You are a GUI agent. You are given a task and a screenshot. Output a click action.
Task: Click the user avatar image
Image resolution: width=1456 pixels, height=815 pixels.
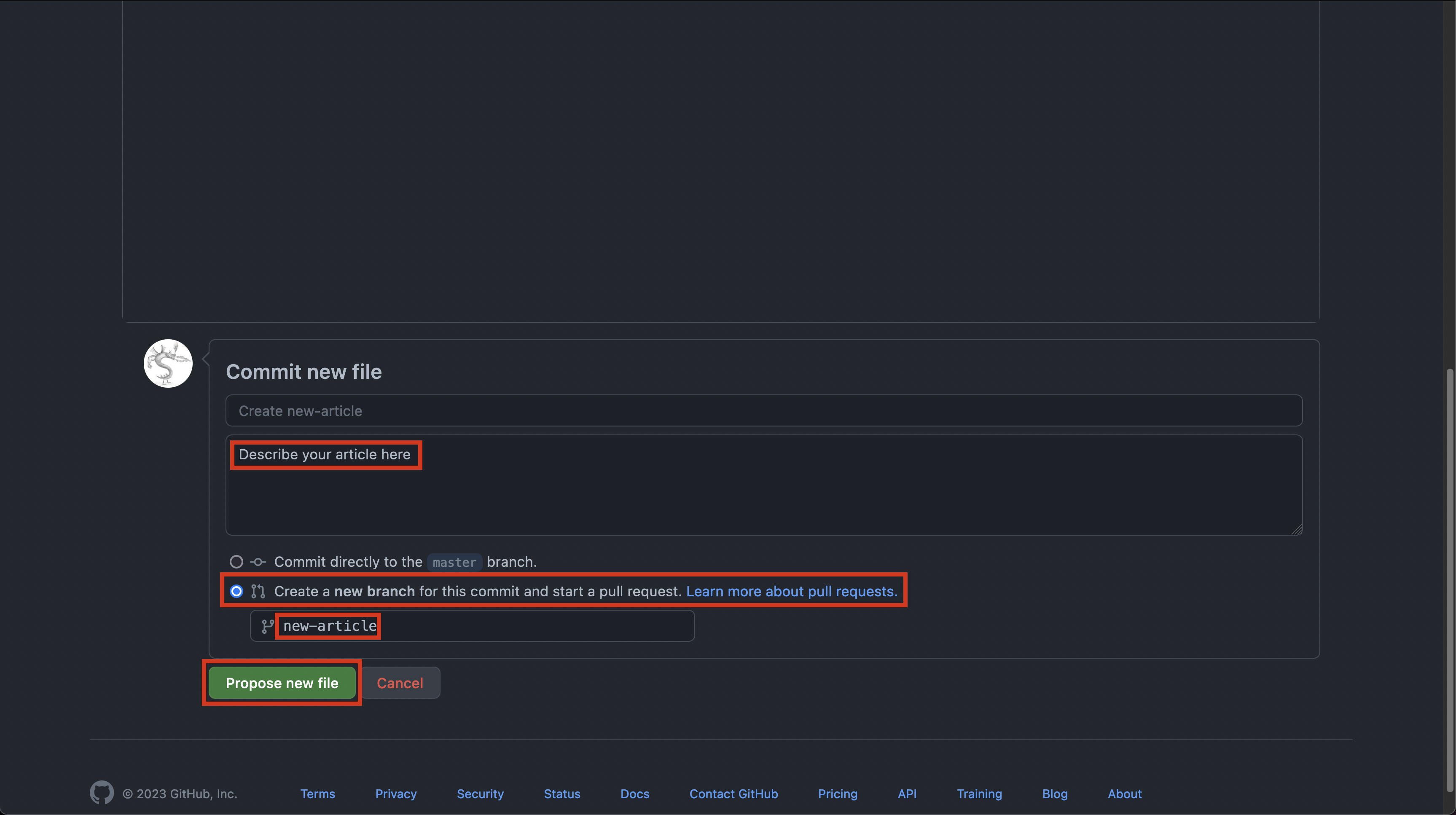(x=168, y=363)
